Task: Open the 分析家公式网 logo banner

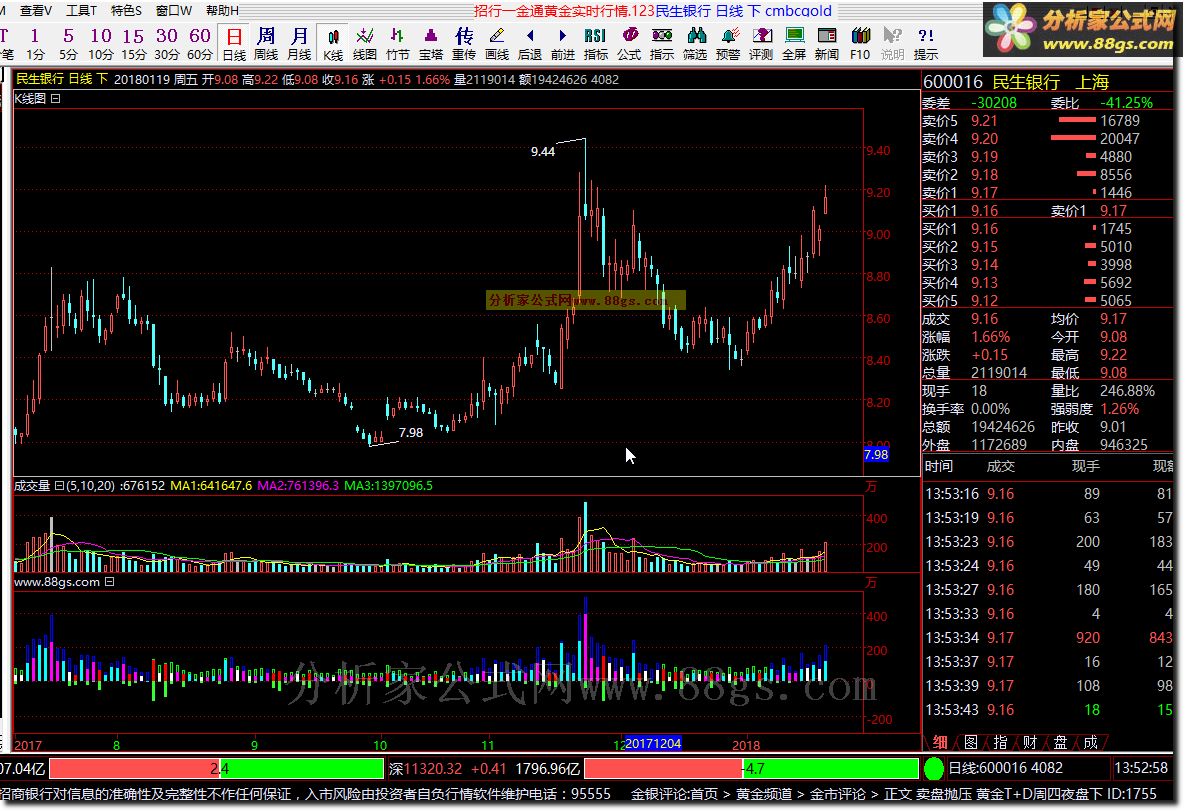Action: pyautogui.click(x=1079, y=29)
